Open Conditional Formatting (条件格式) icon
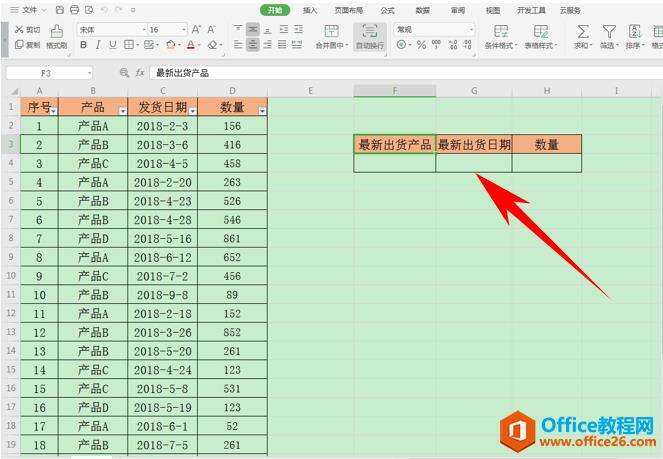This screenshot has height=459, width=663. coord(501,32)
